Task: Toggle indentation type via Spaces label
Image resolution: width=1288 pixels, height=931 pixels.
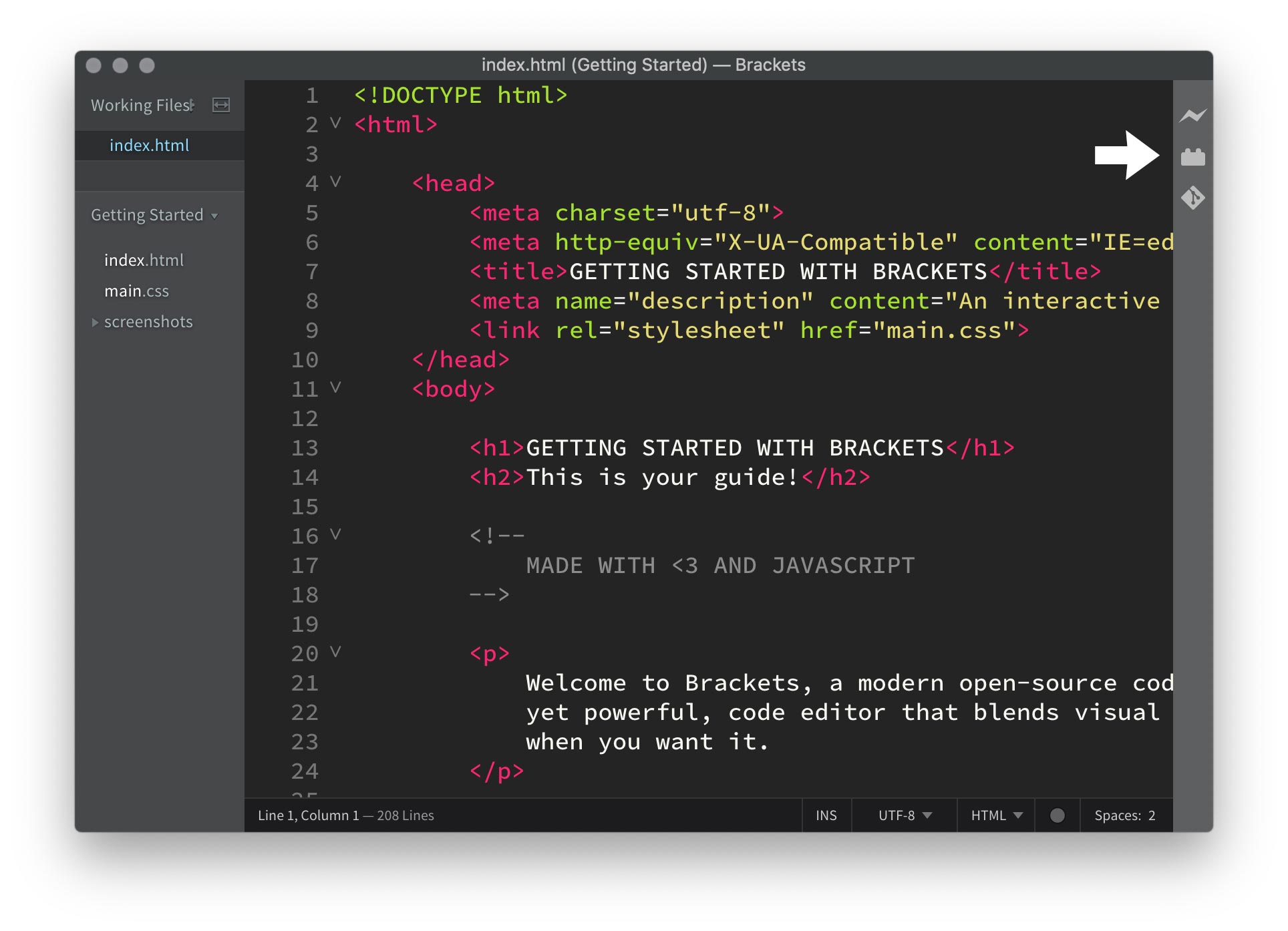Action: coord(1117,815)
